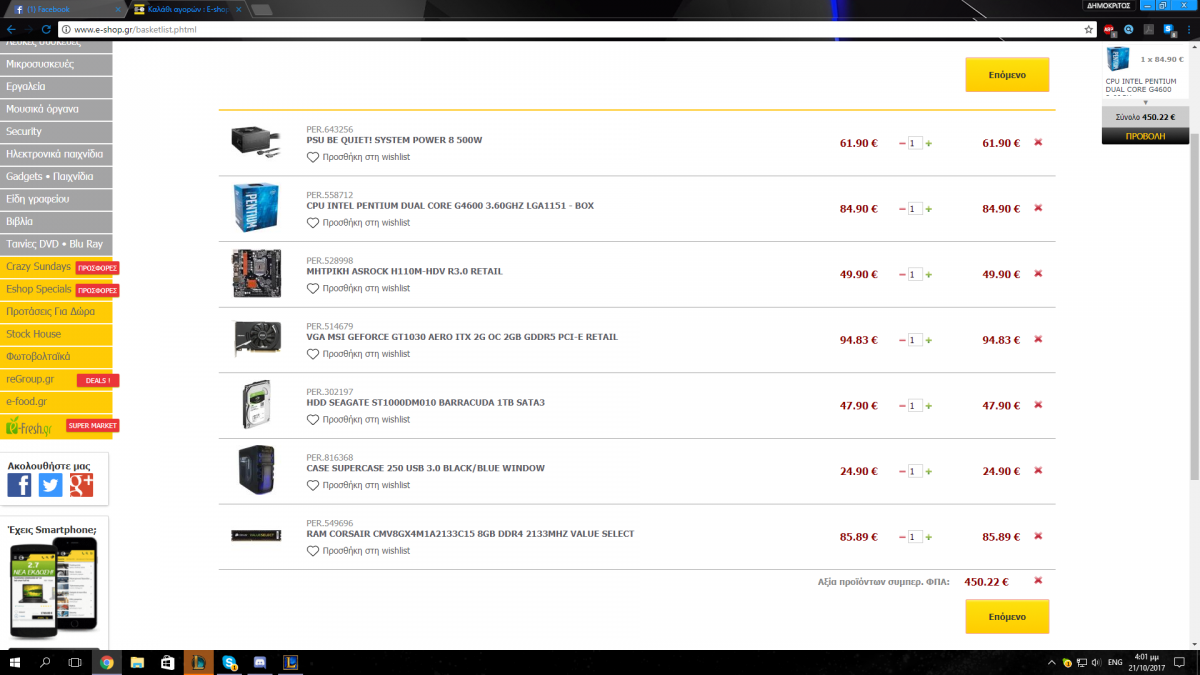The width and height of the screenshot is (1200, 675).
Task: Open Windows Store from taskbar
Action: click(x=167, y=662)
